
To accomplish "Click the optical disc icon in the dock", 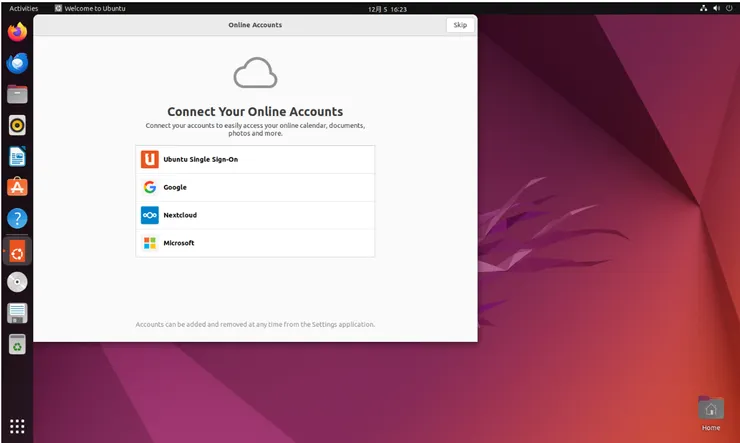I will click(x=17, y=282).
